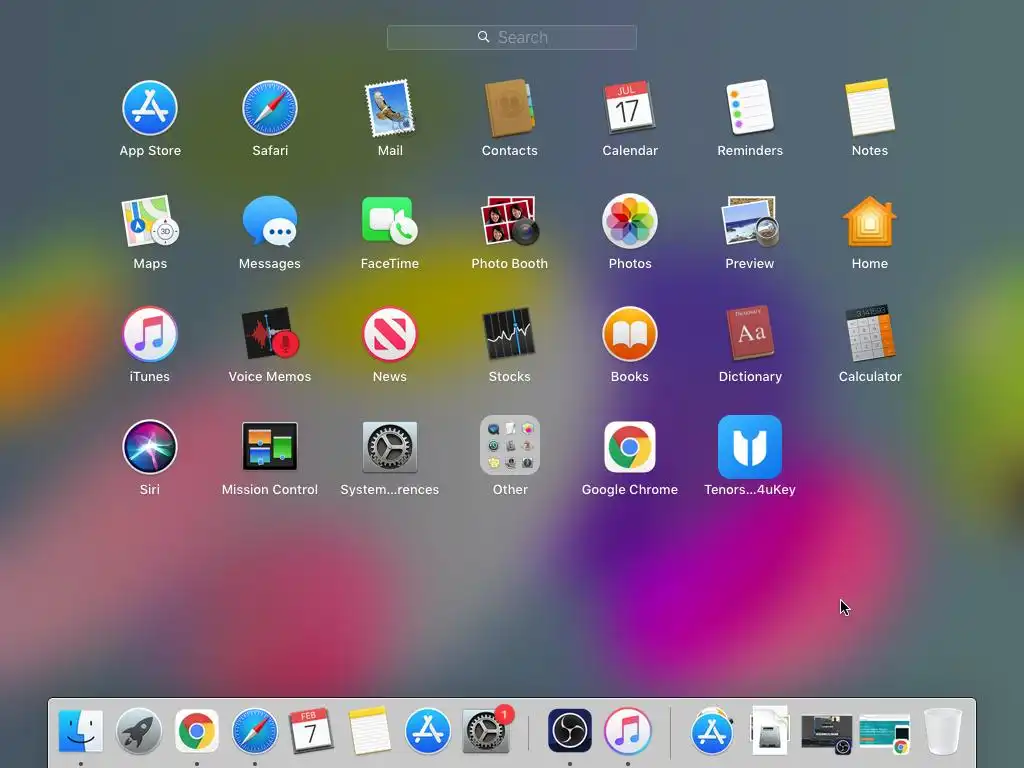Open Calendar showing JUL 17
1024x768 pixels.
pyautogui.click(x=630, y=106)
